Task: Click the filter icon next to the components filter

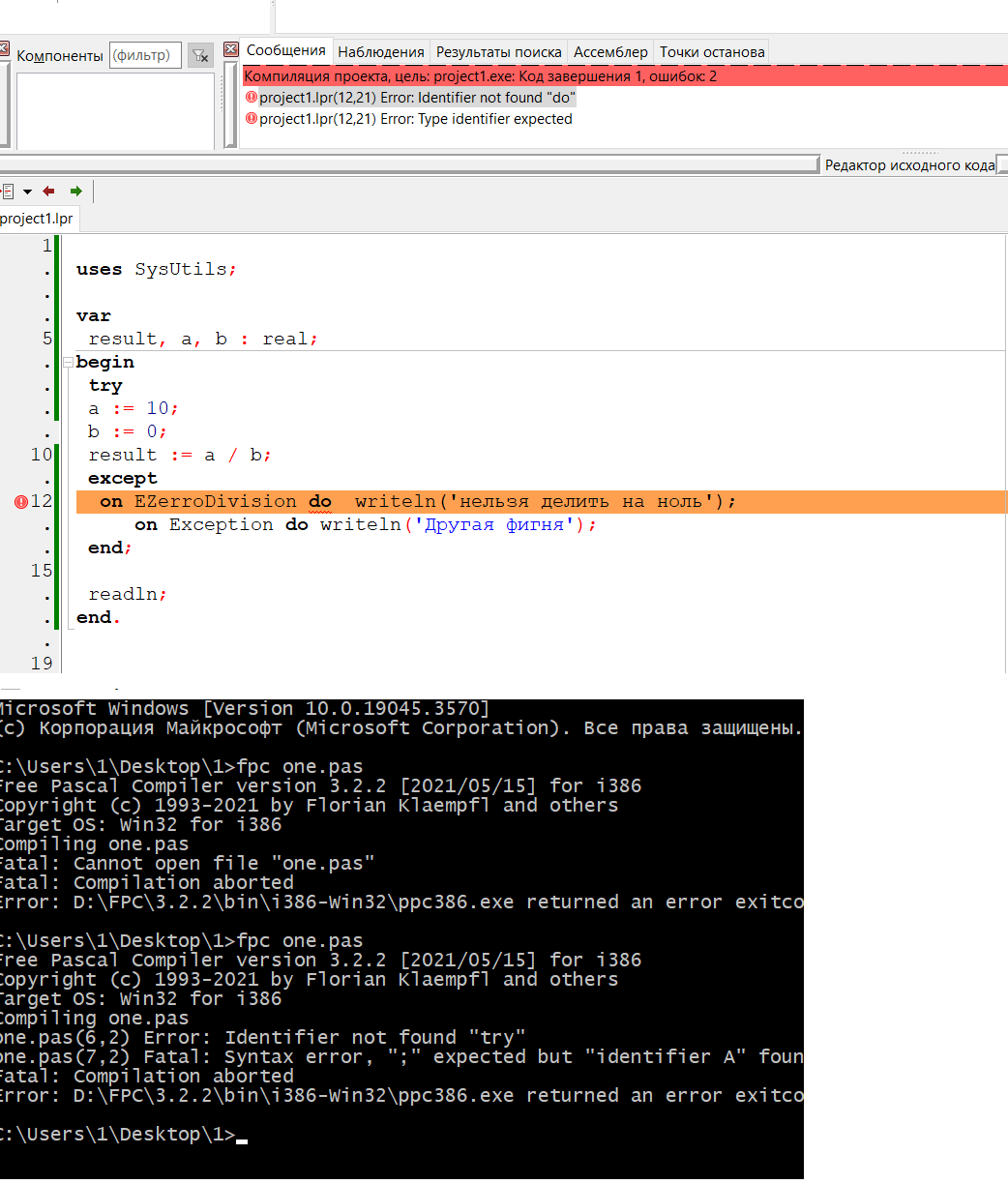Action: pos(199,55)
